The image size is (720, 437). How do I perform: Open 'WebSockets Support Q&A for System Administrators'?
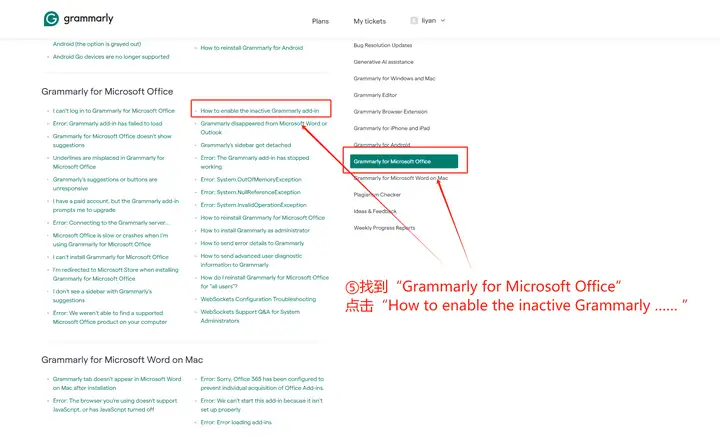(x=250, y=316)
